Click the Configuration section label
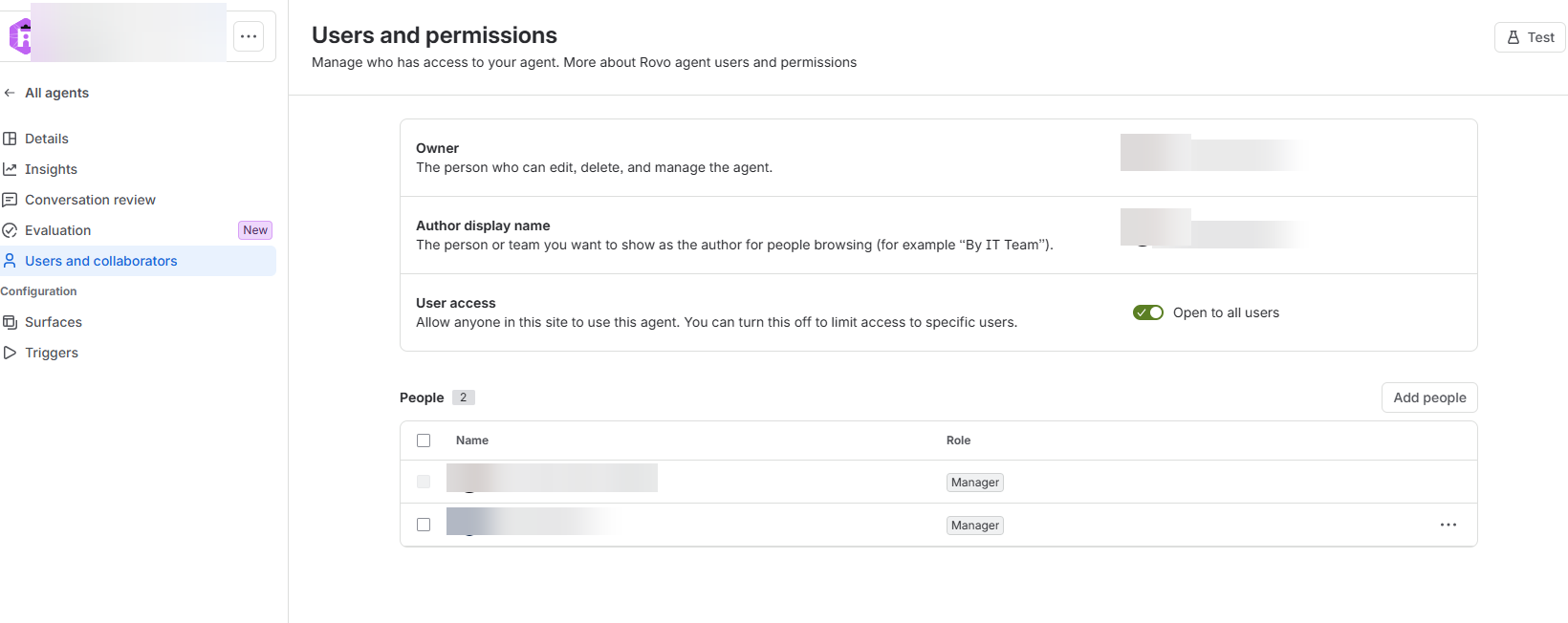 click(38, 291)
